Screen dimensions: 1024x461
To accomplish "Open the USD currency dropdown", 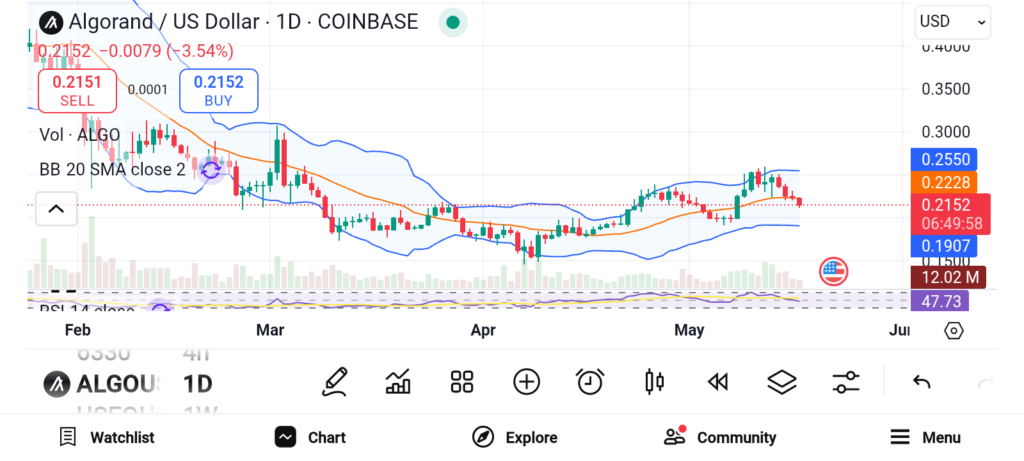I will 952,21.
